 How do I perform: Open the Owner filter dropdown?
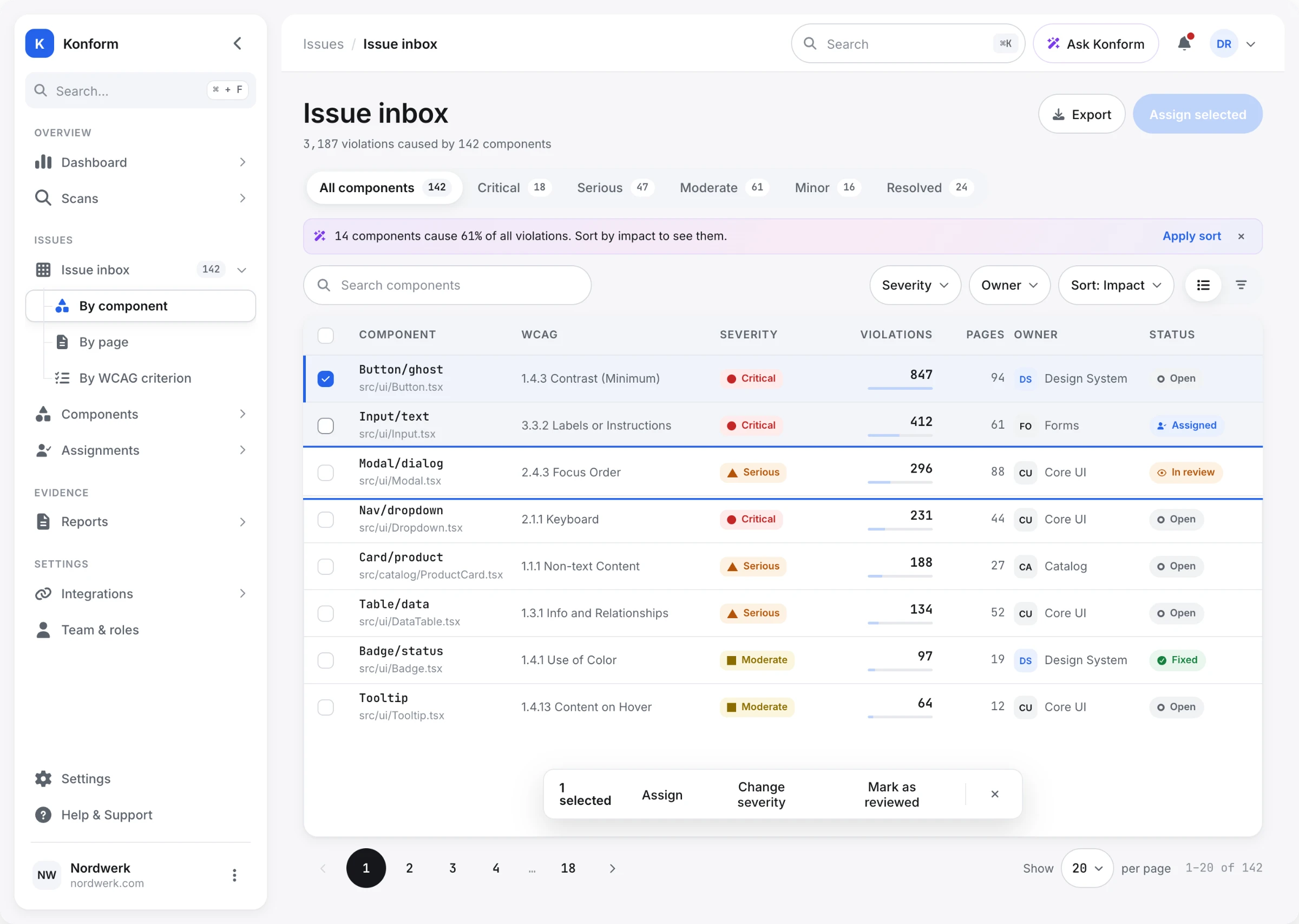tap(1009, 285)
